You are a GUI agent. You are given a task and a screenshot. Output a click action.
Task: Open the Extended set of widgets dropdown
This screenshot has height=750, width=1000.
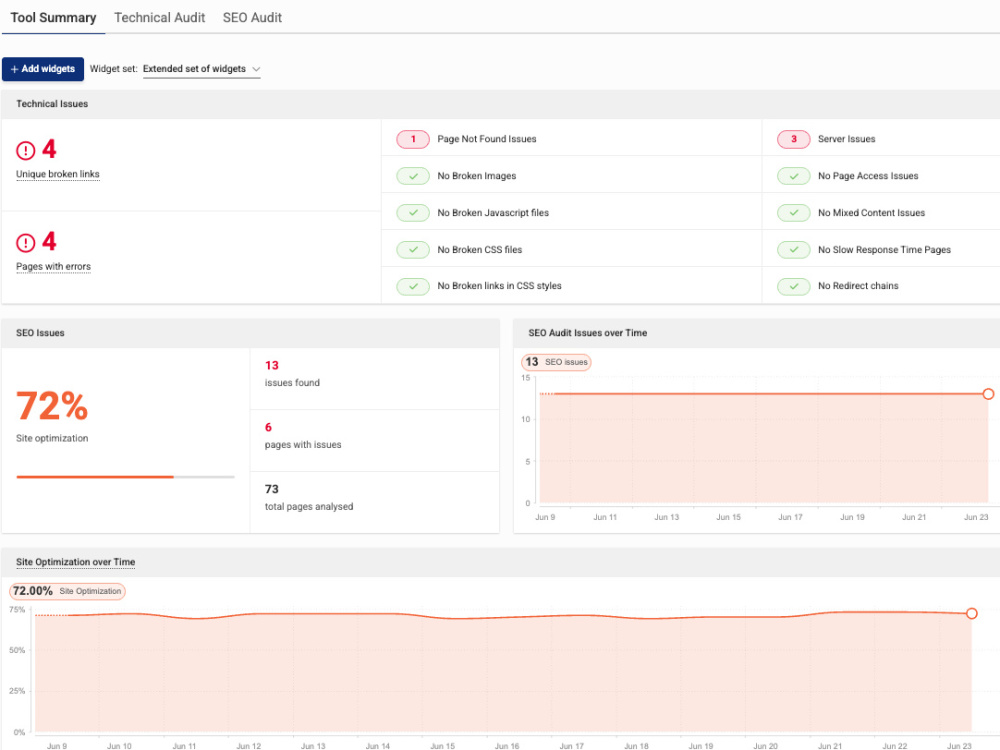202,69
